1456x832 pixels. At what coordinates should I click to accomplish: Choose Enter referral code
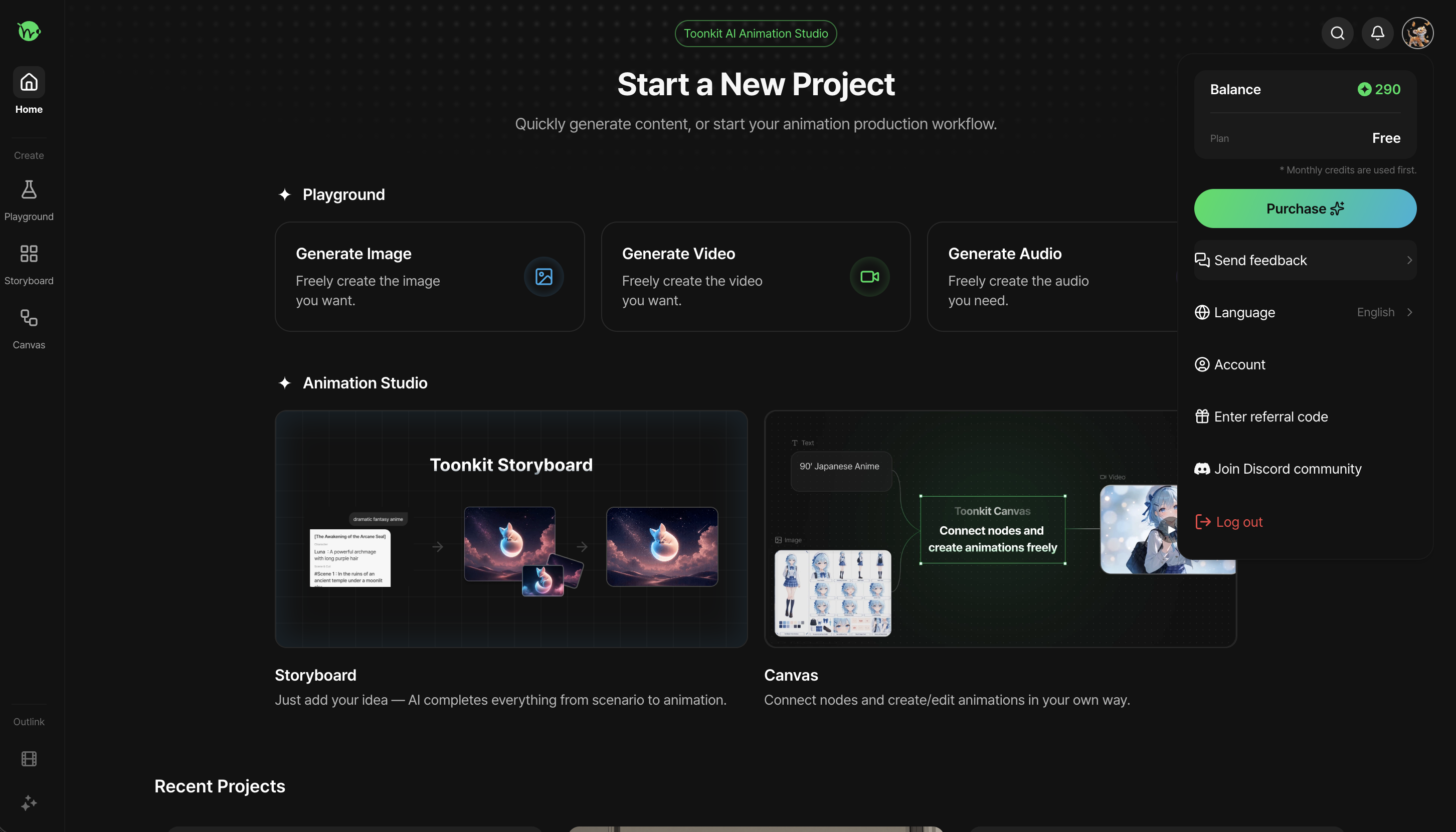1305,416
